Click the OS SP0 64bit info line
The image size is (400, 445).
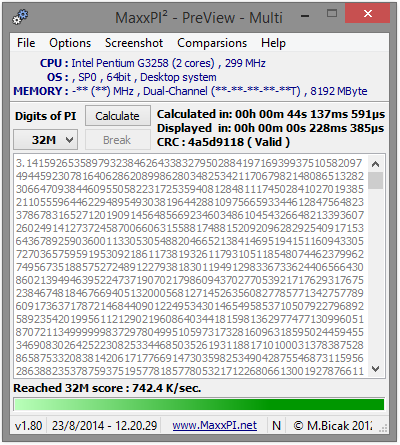pos(132,77)
